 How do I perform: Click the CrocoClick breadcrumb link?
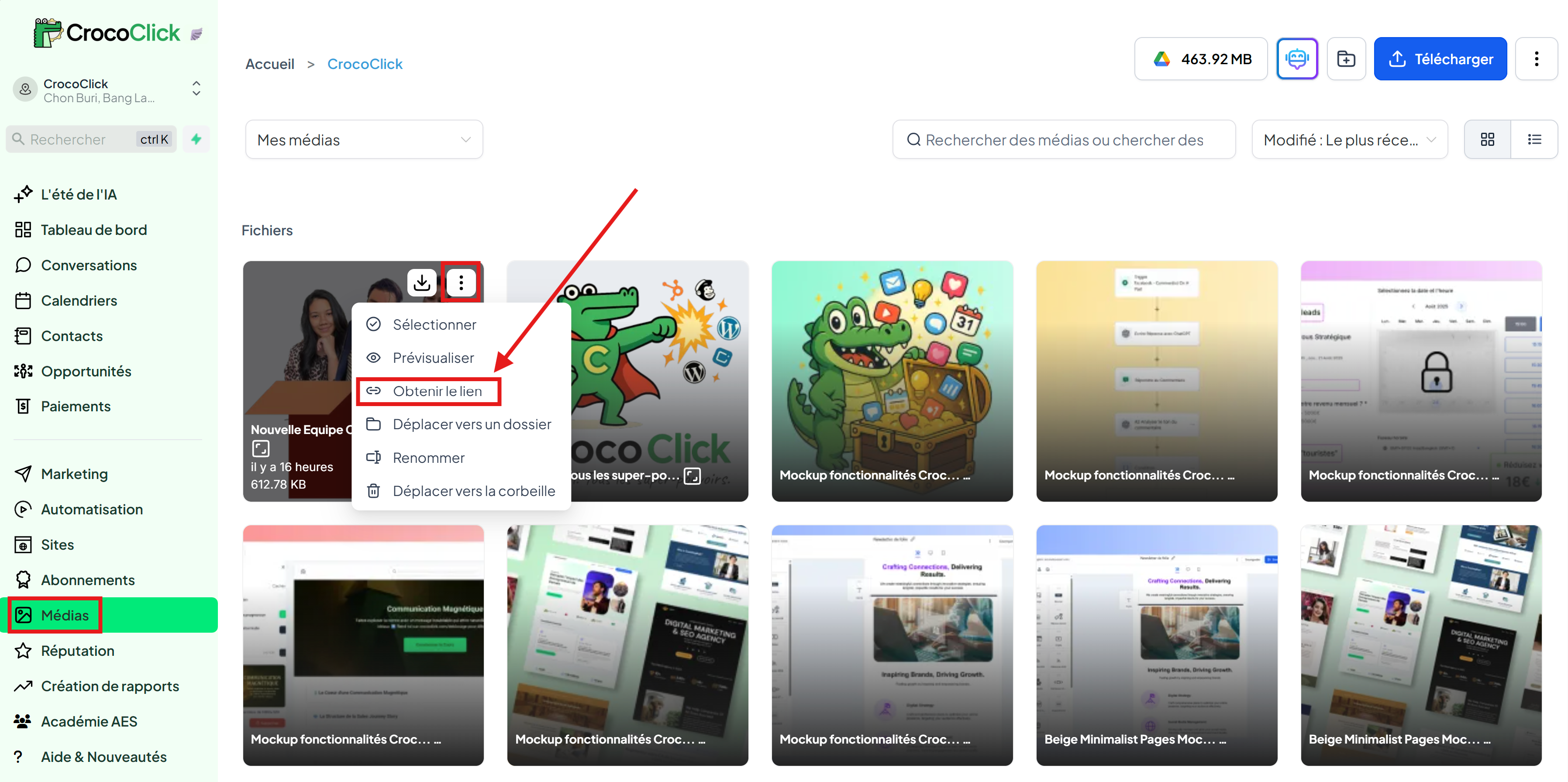click(365, 64)
